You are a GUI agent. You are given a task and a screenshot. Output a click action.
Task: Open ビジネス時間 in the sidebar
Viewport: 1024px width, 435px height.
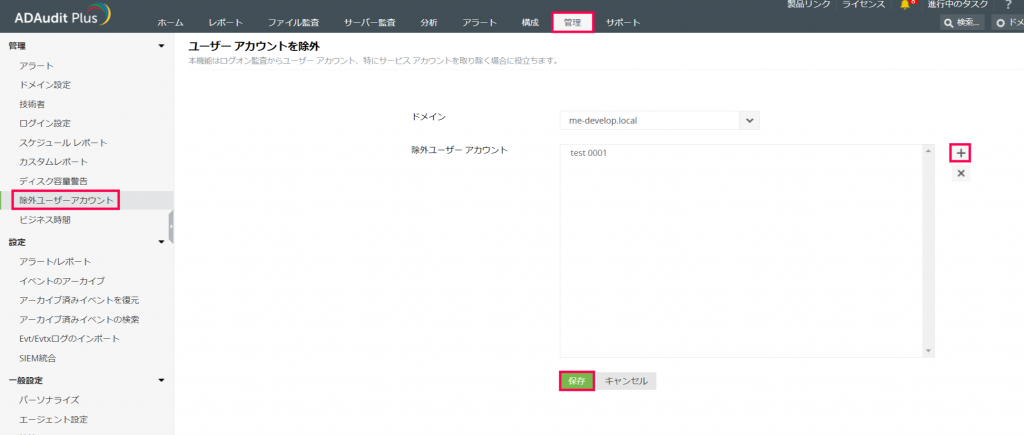coord(45,220)
